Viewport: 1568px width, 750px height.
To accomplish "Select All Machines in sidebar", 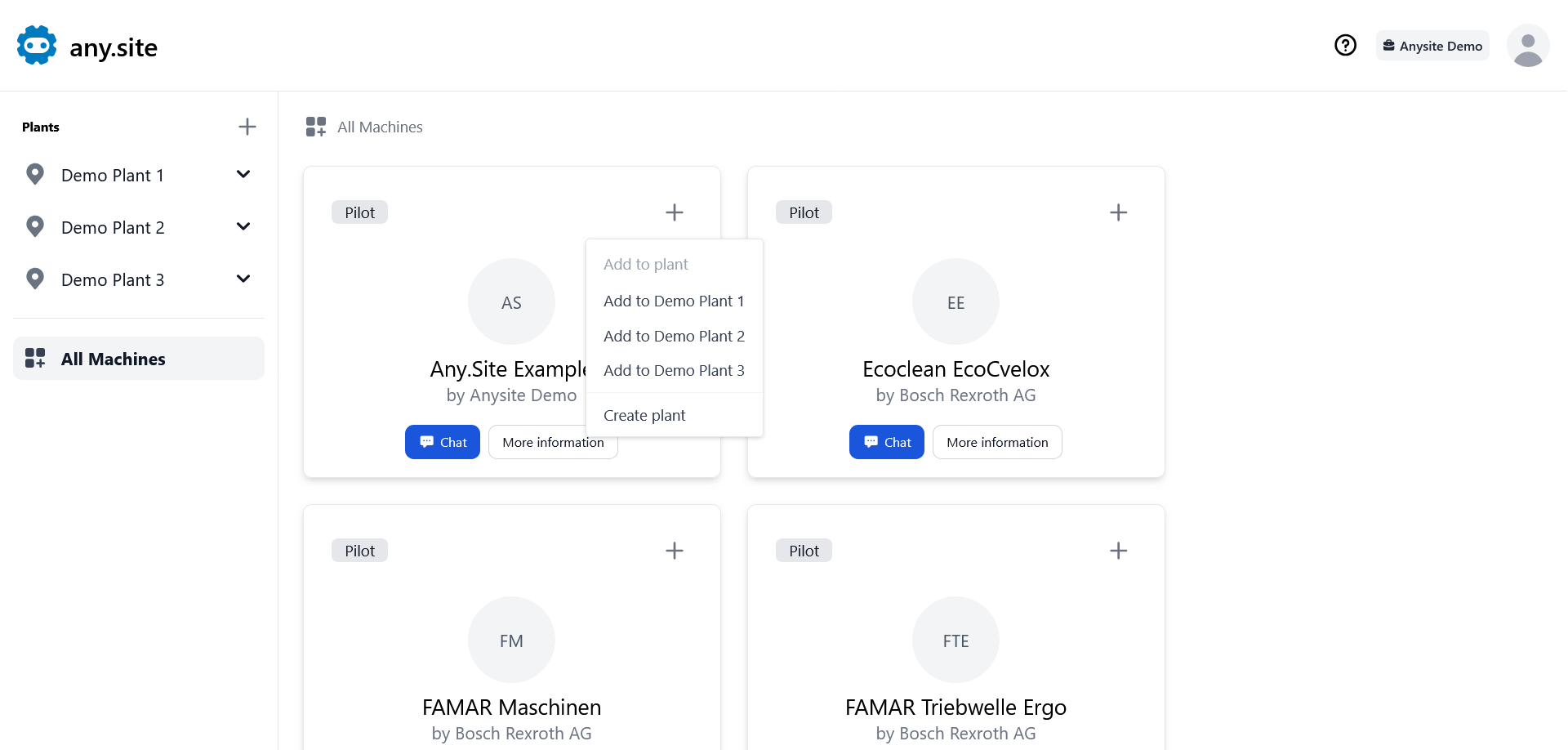I will coord(139,359).
